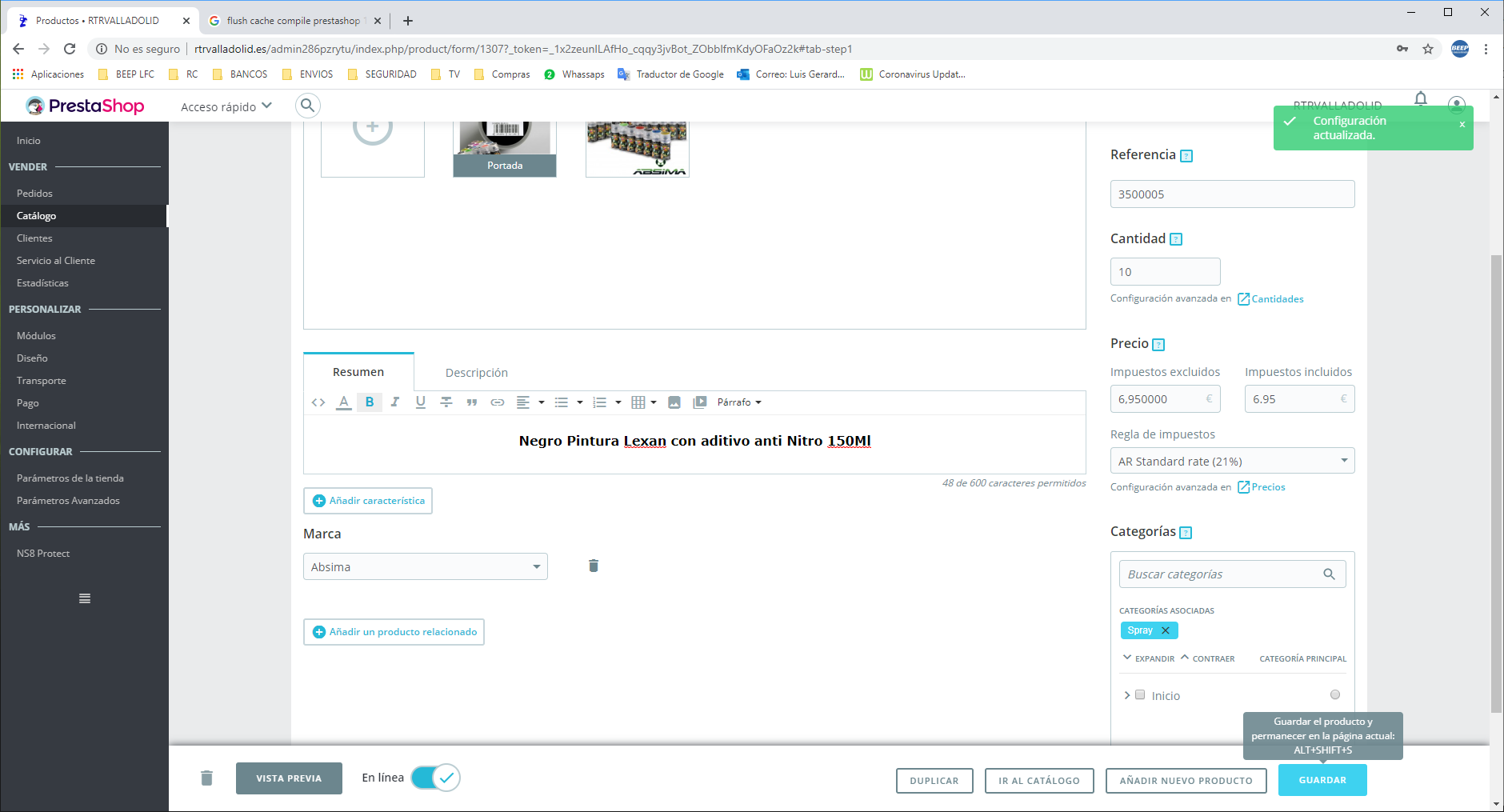Bookmark page with star icon

1428,49
